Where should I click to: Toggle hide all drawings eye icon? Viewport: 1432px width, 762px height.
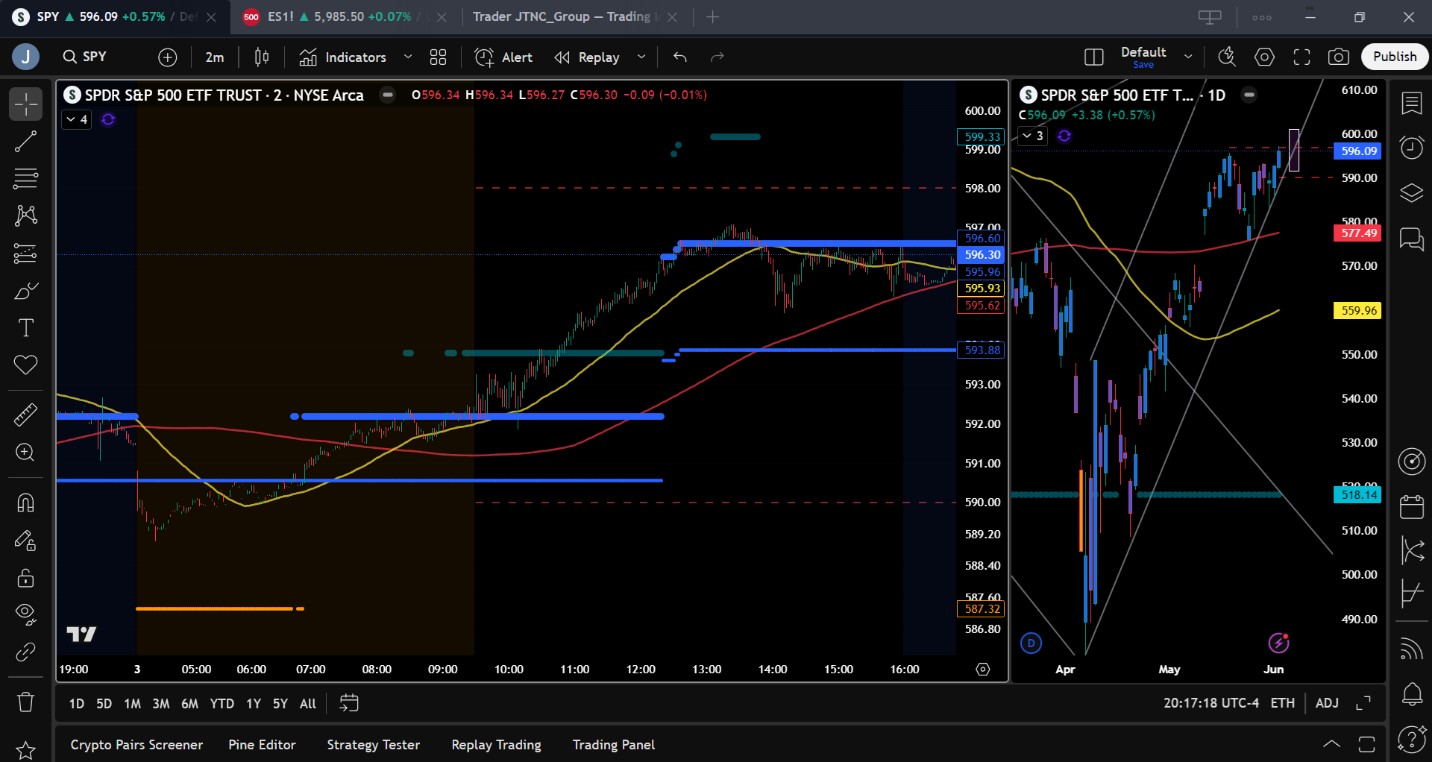click(x=26, y=614)
